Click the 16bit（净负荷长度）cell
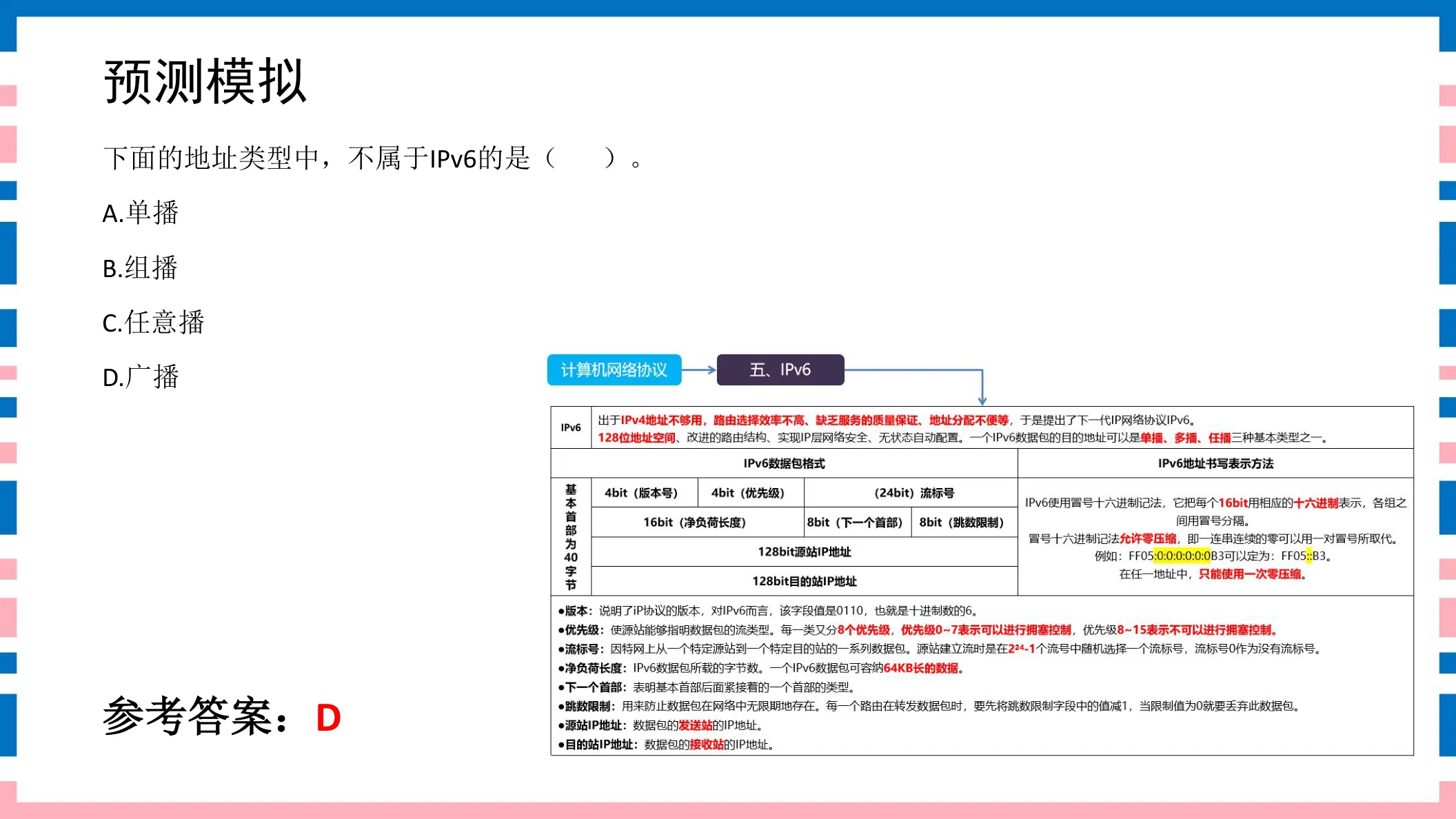 pos(698,523)
